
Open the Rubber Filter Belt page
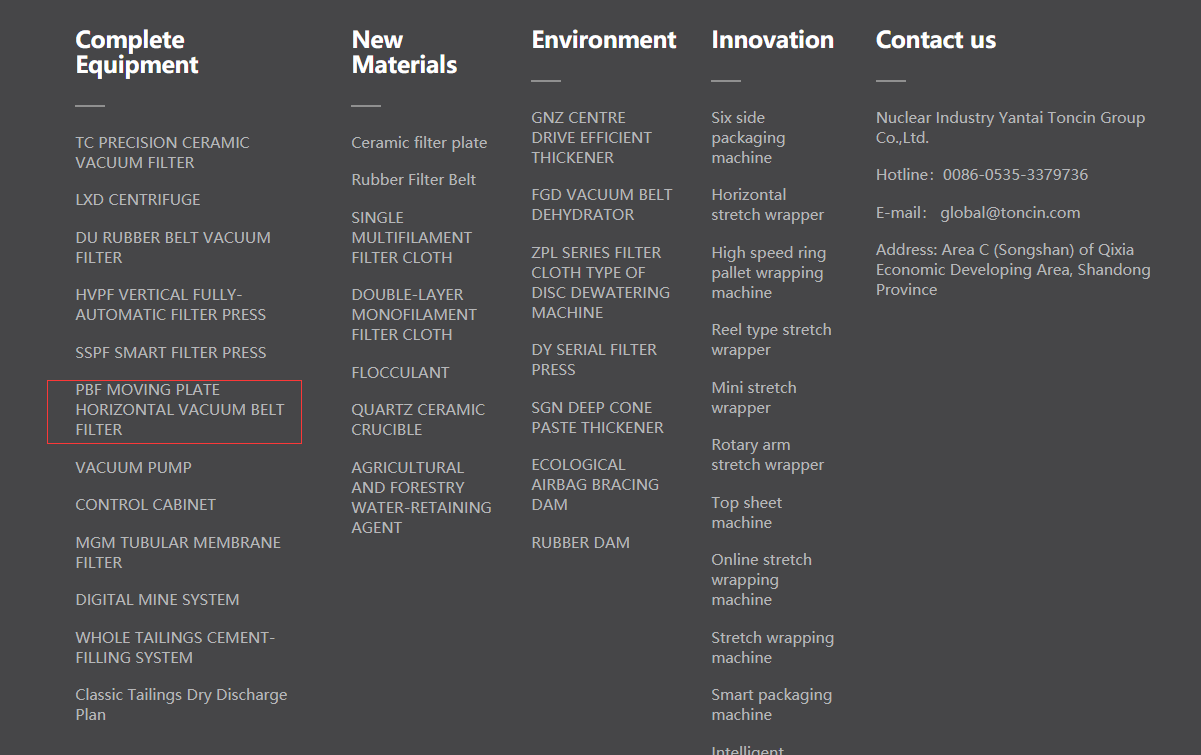click(x=413, y=180)
